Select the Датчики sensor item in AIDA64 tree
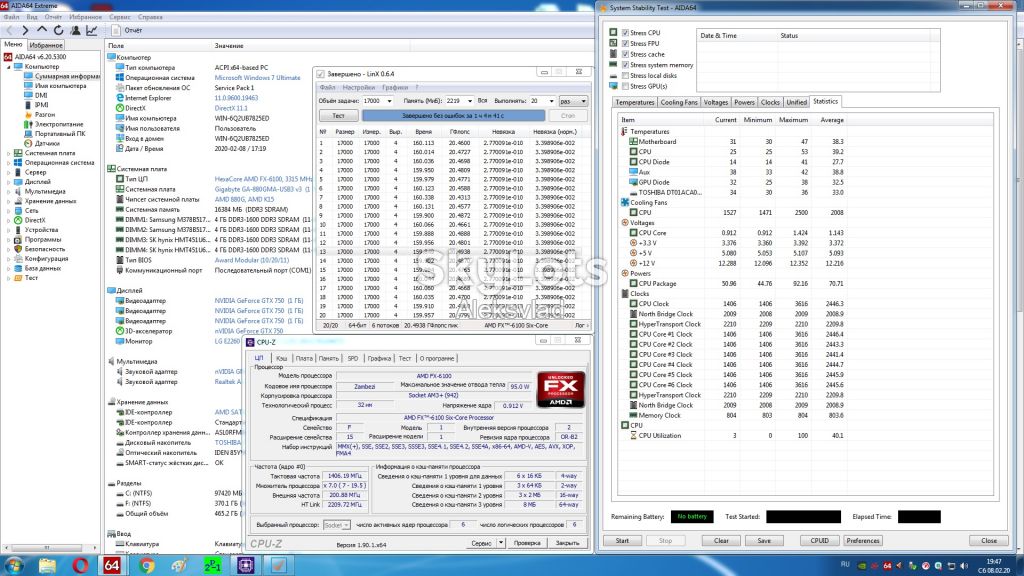This screenshot has width=1024, height=576. click(47, 143)
